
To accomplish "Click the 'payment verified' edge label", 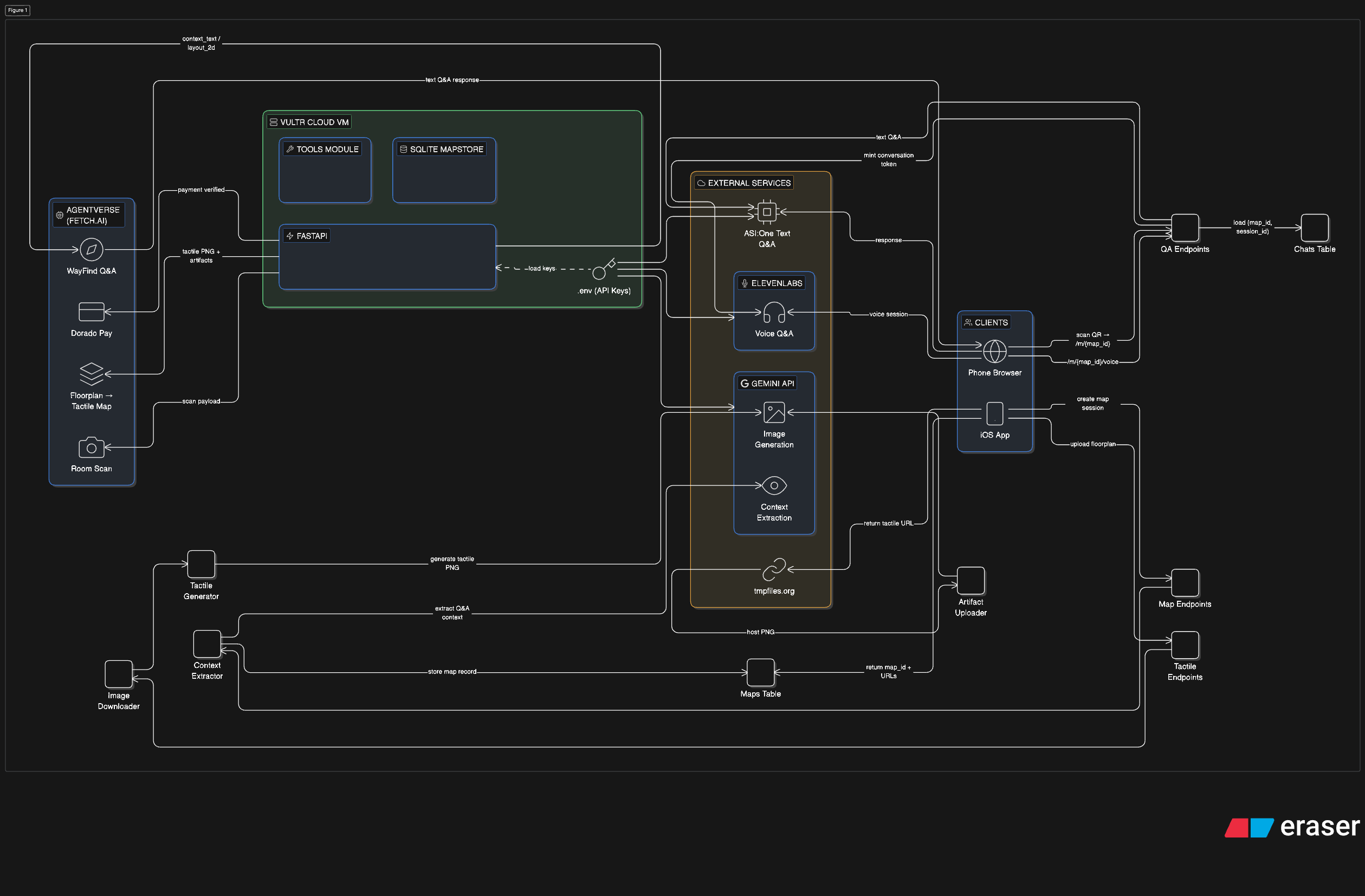I will coord(201,190).
